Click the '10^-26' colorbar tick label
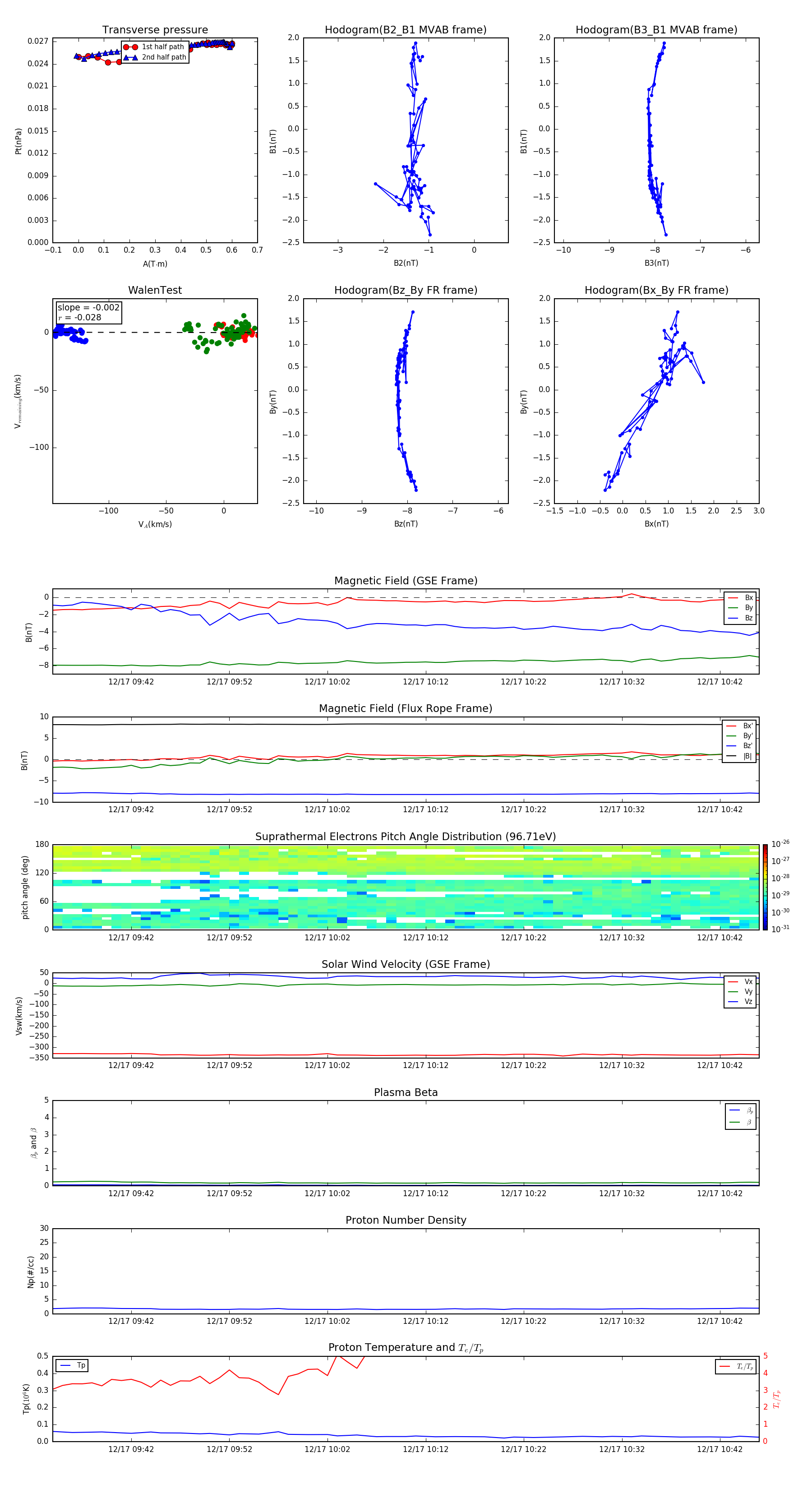812x1489 pixels. pos(780,844)
